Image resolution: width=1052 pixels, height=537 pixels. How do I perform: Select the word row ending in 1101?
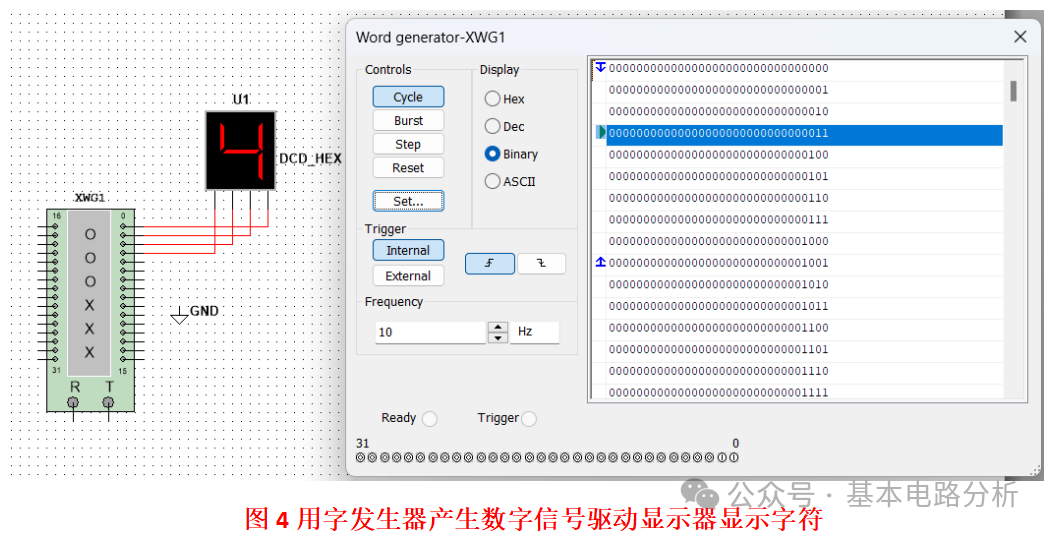click(x=804, y=349)
